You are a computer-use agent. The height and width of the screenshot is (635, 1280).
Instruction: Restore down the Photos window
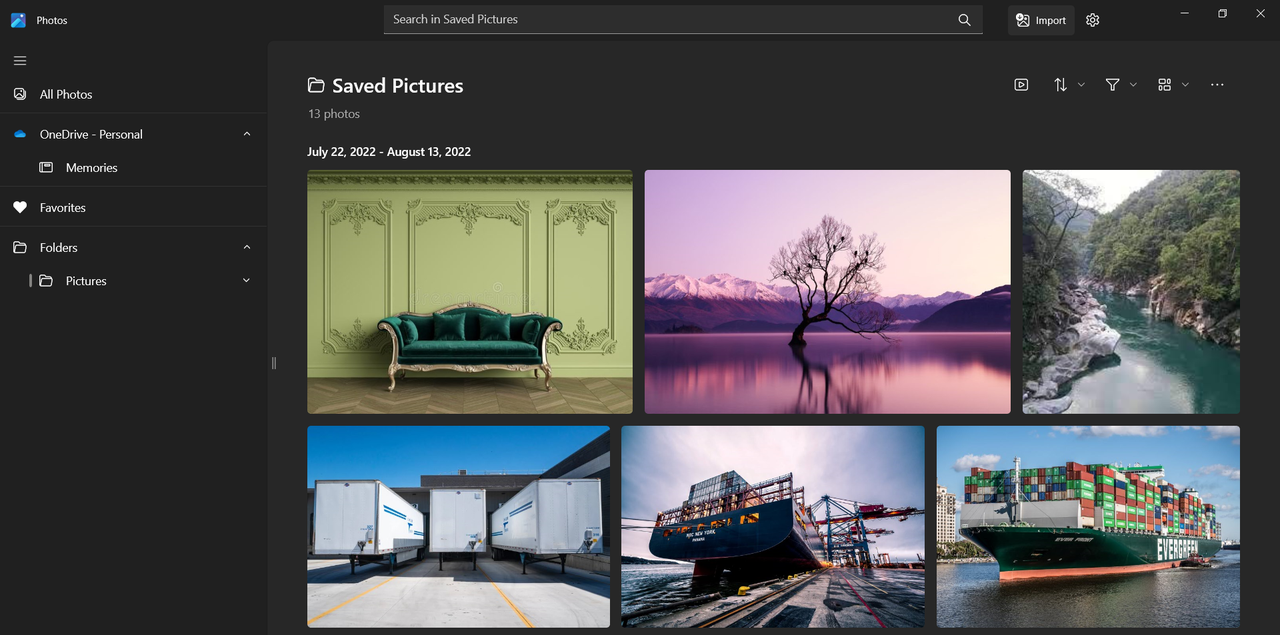pyautogui.click(x=1222, y=13)
